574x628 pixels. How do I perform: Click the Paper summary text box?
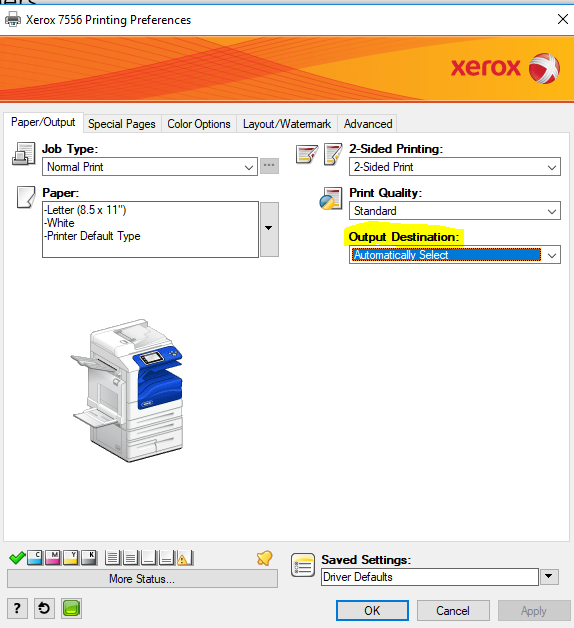coord(150,229)
